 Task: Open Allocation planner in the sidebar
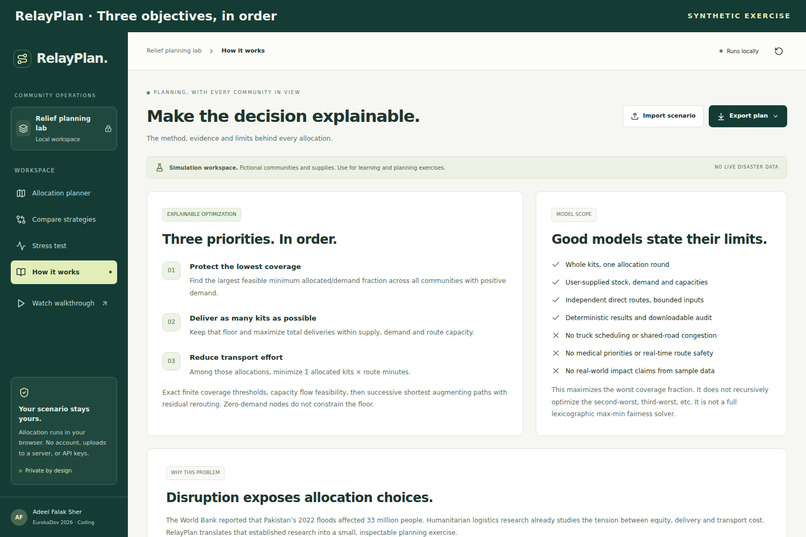[x=64, y=193]
